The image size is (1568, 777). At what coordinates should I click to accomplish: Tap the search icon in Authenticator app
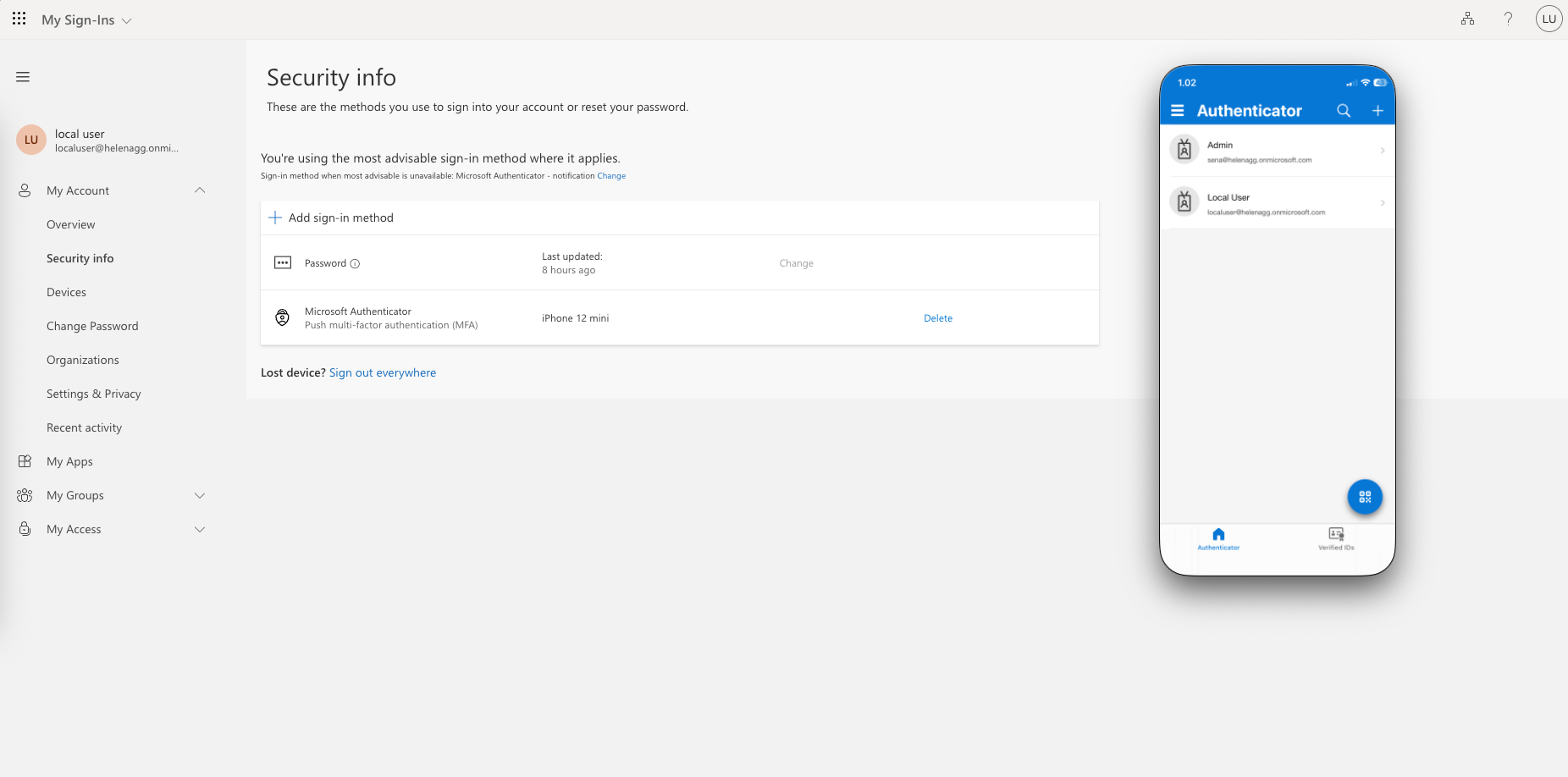pos(1343,111)
